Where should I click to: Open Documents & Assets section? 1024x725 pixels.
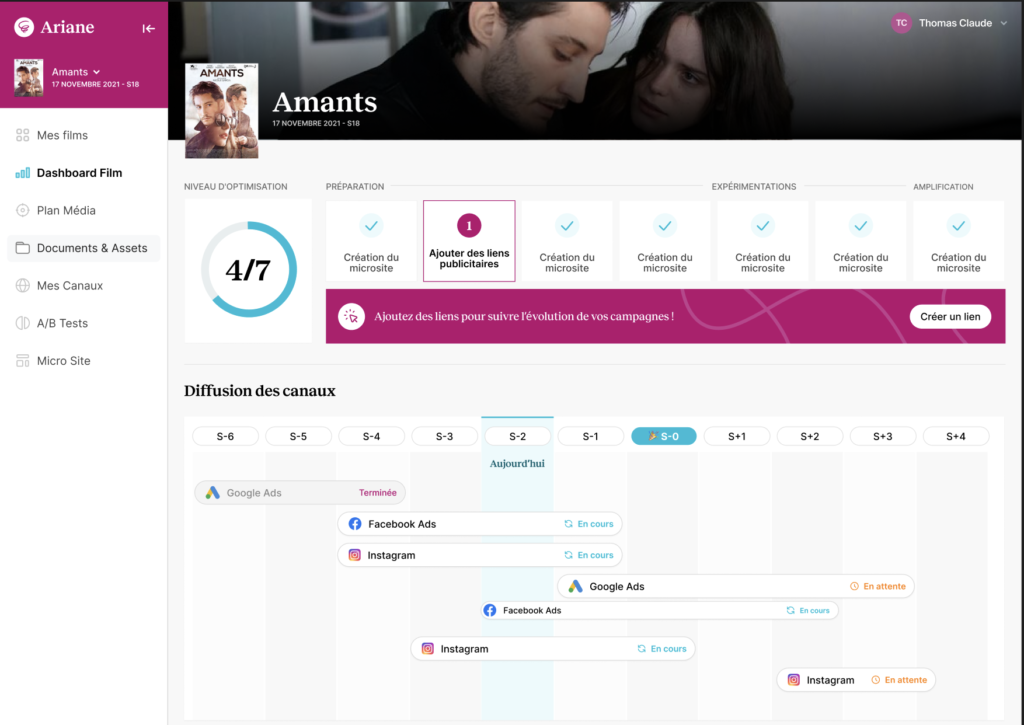pos(84,248)
